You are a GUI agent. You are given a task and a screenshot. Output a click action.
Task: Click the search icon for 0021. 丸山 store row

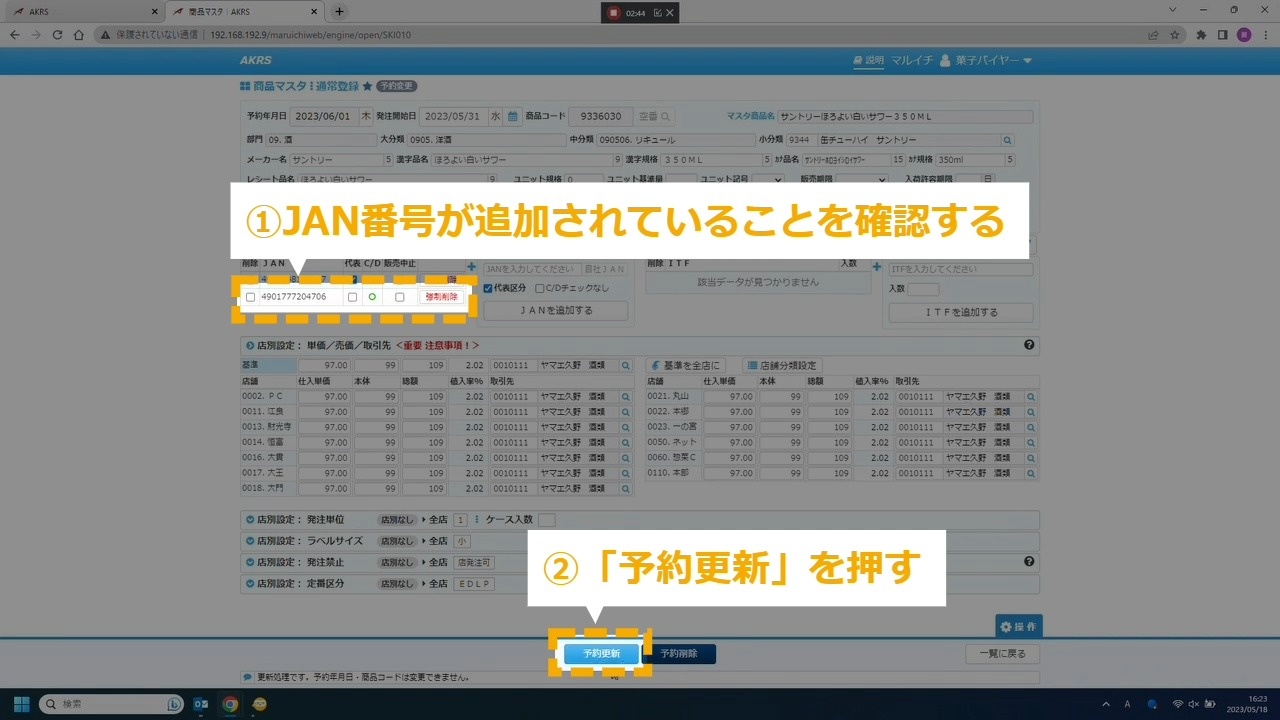1031,397
